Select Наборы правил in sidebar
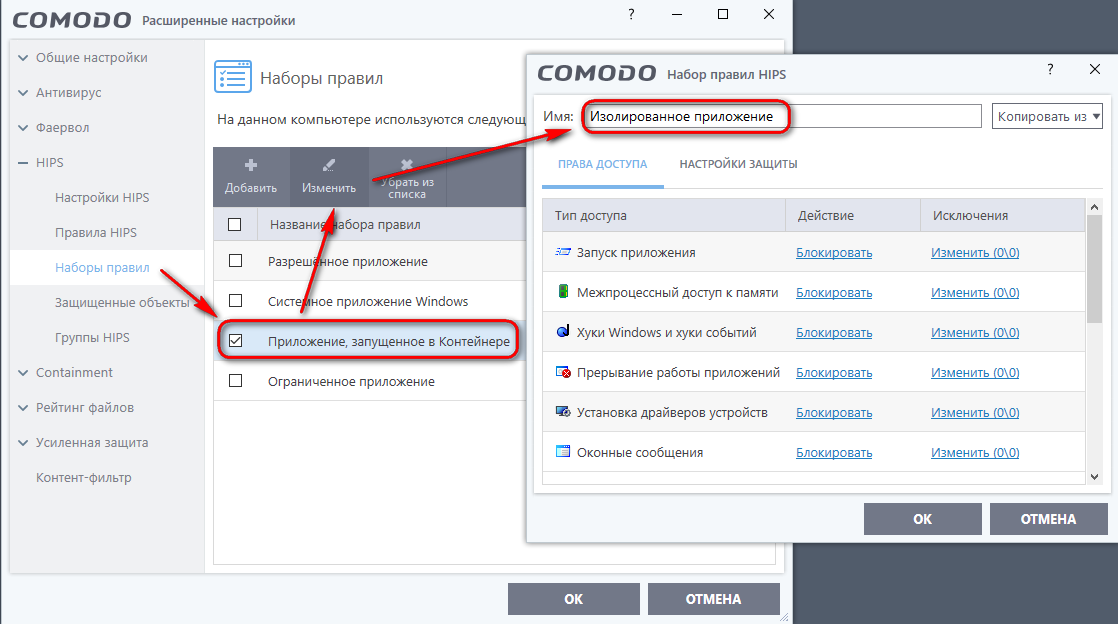Viewport: 1118px width, 624px height. [x=102, y=267]
